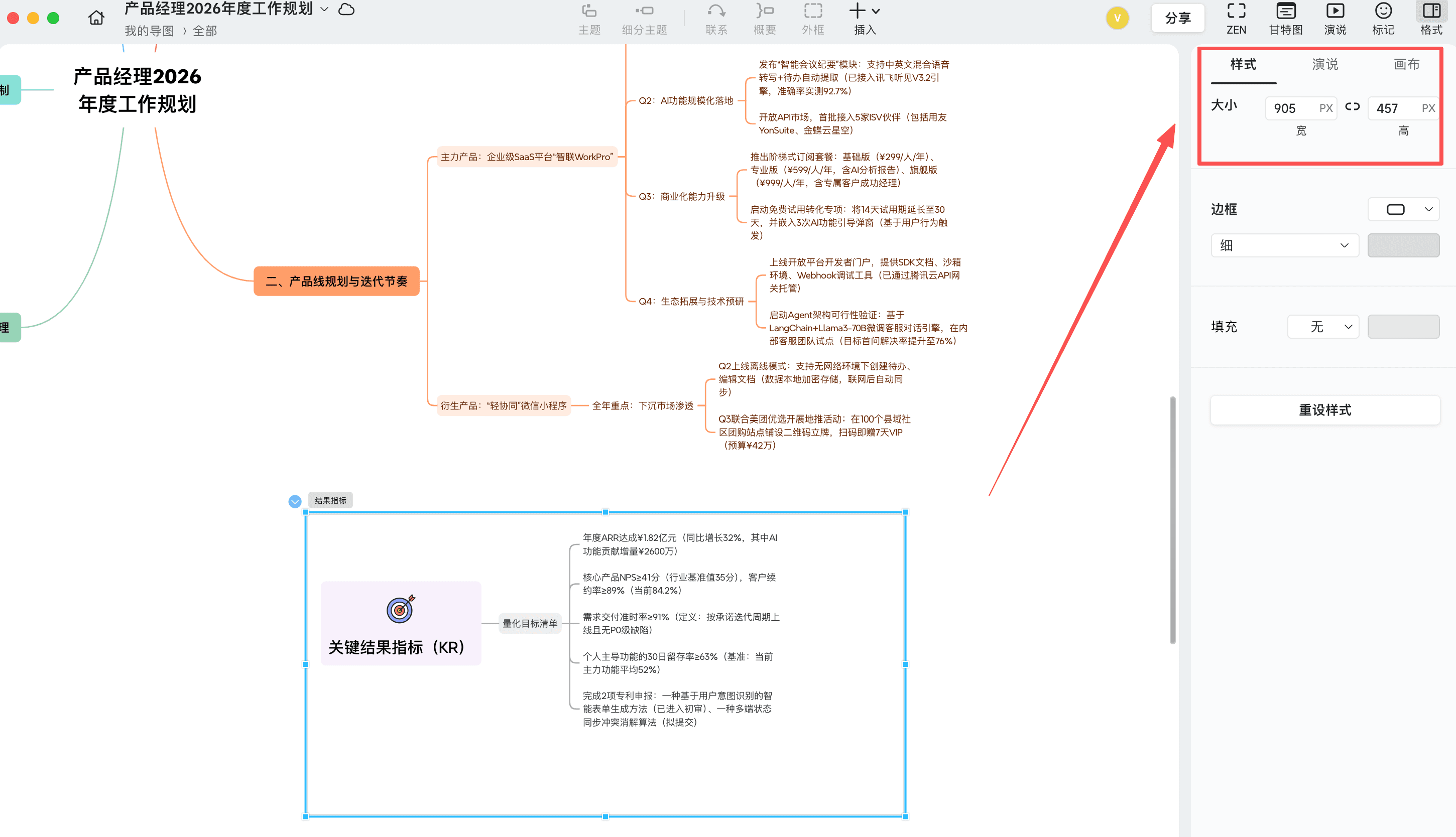Image resolution: width=1456 pixels, height=837 pixels.
Task: Switch to the 演说 panel tab
Action: pyautogui.click(x=1324, y=64)
